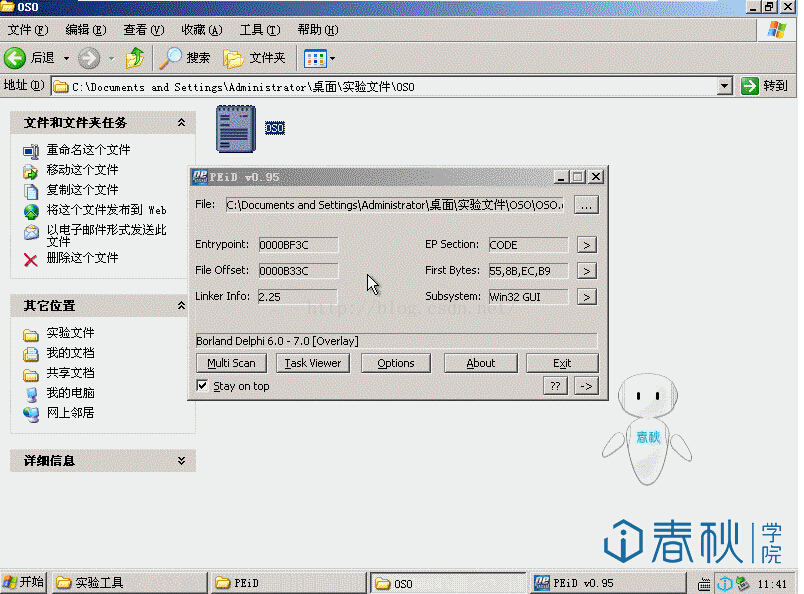The image size is (804, 594).
Task: Open the 编辑(E) menu
Action: 86,30
